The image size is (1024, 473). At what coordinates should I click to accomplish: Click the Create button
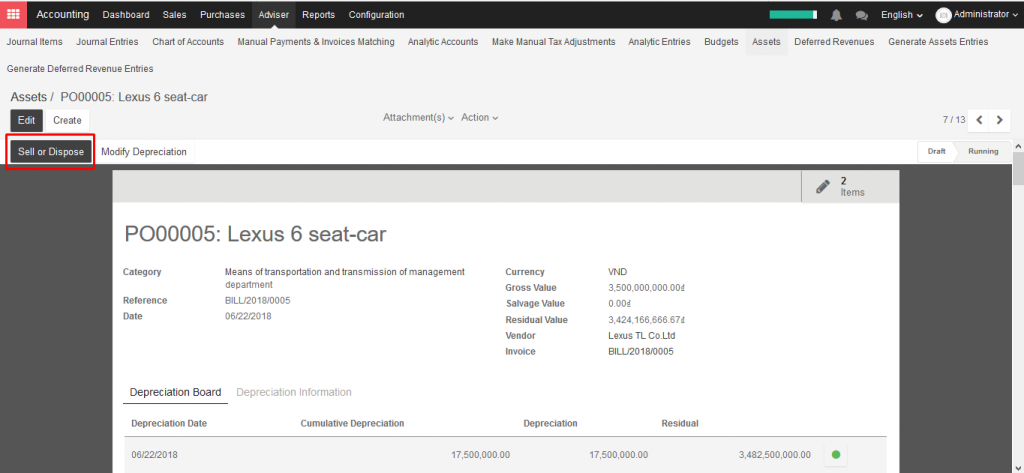point(67,120)
